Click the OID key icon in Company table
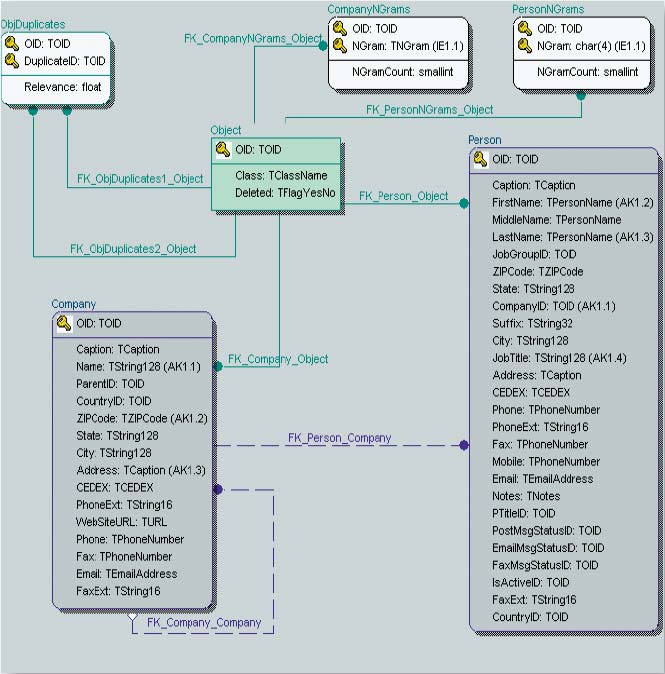 pos(64,323)
